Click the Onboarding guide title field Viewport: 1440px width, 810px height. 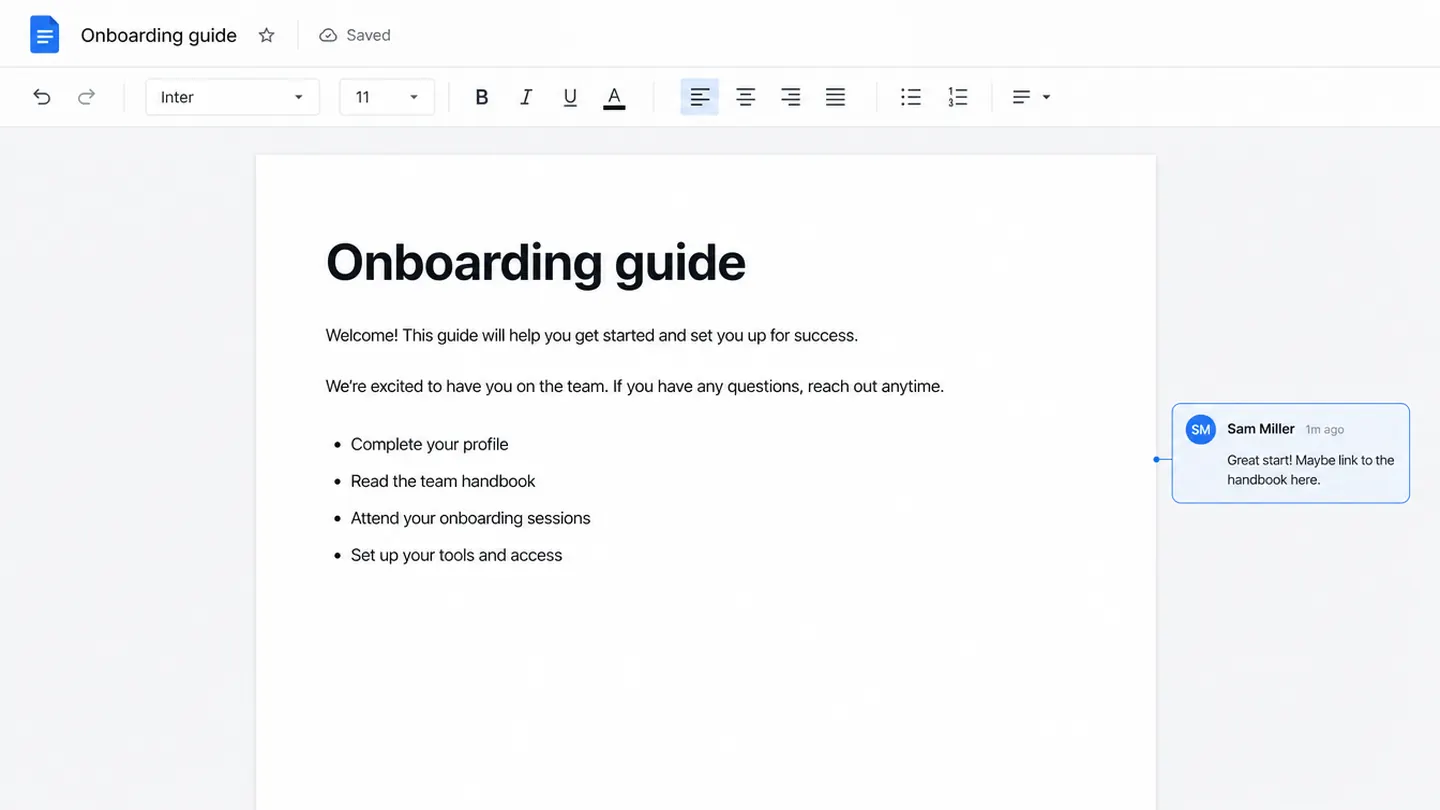[159, 35]
